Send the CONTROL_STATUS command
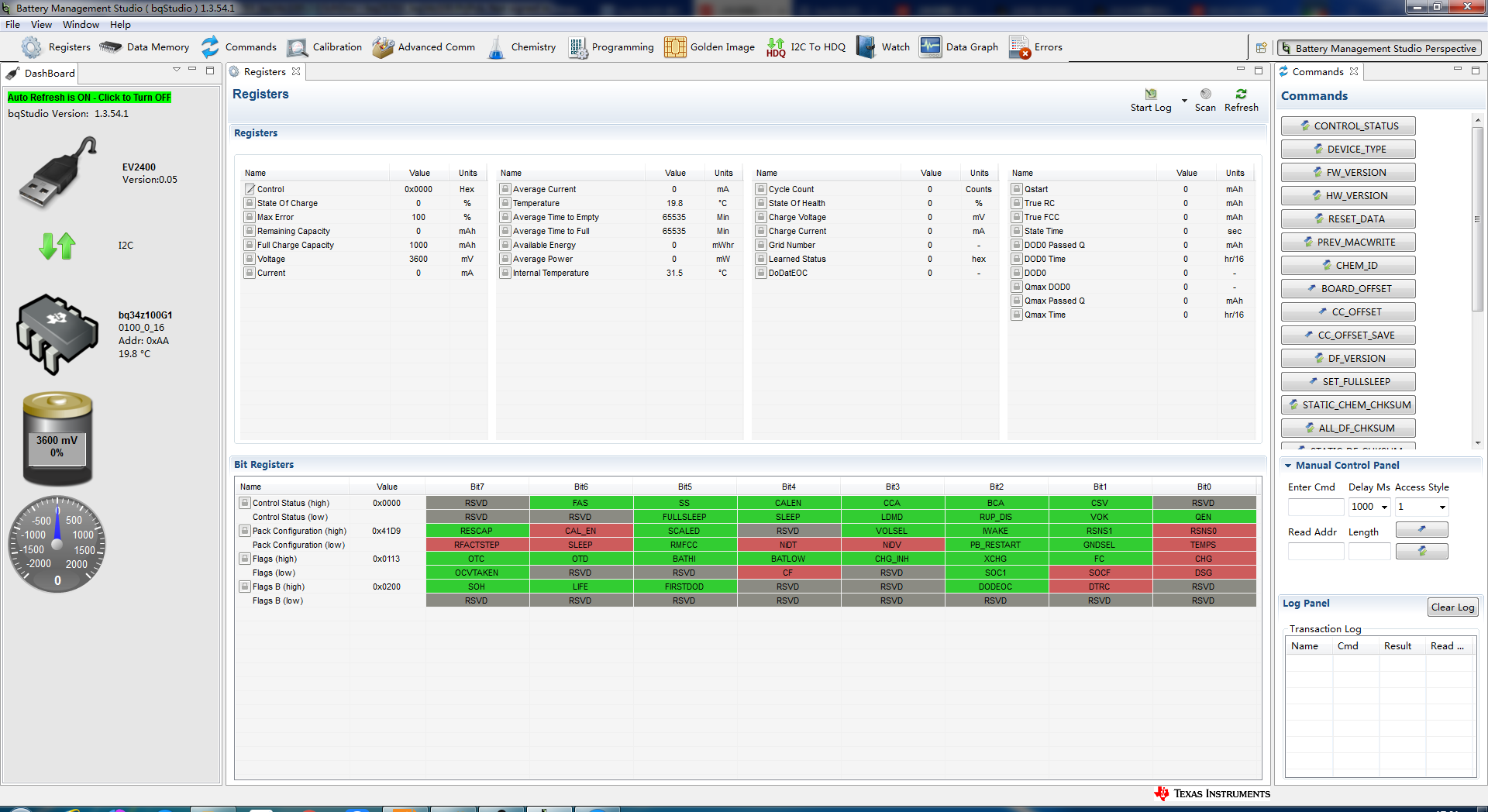The image size is (1488, 812). coord(1348,126)
